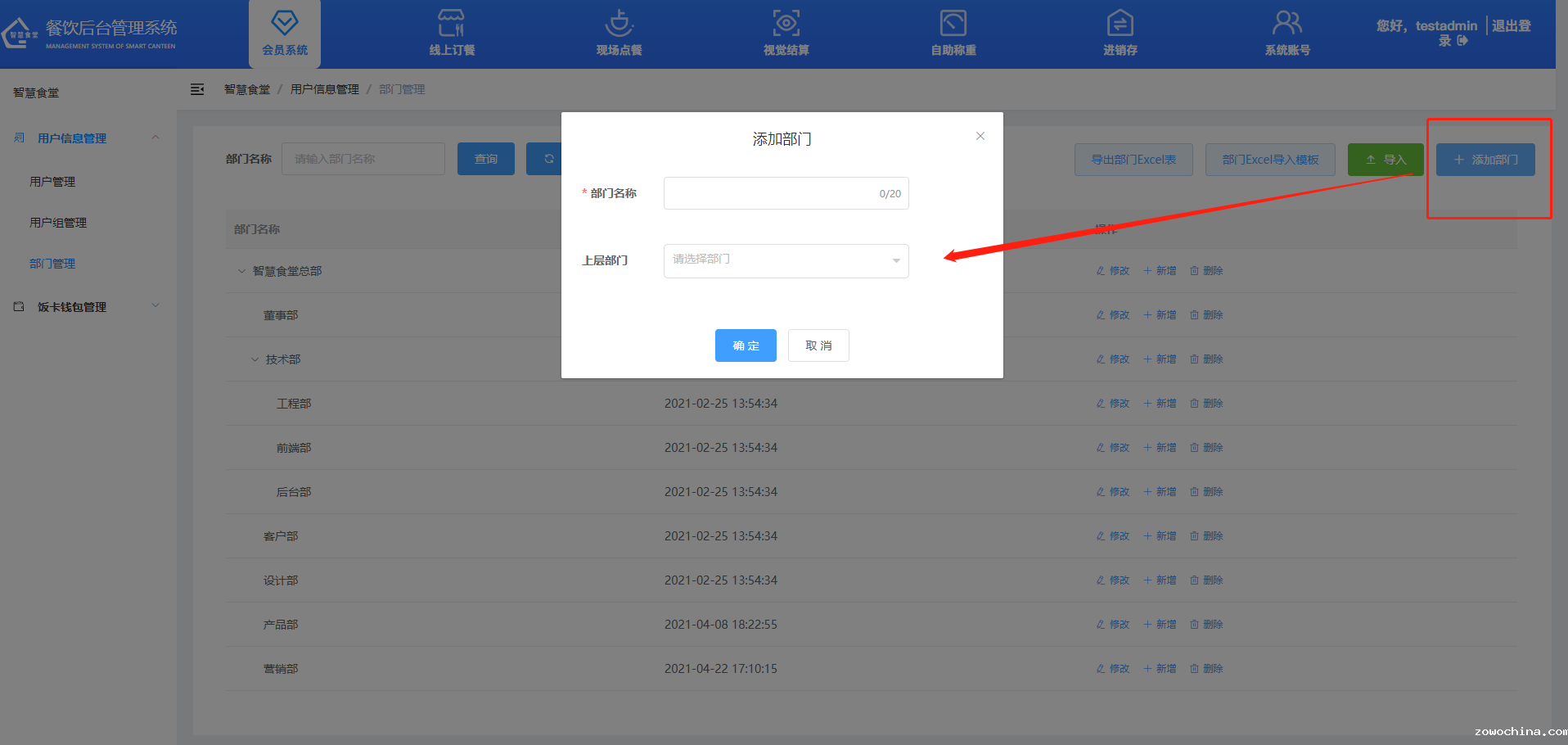Screen dimensions: 1568x745
Task: Open the 自助称重 scale icon
Action: [953, 23]
